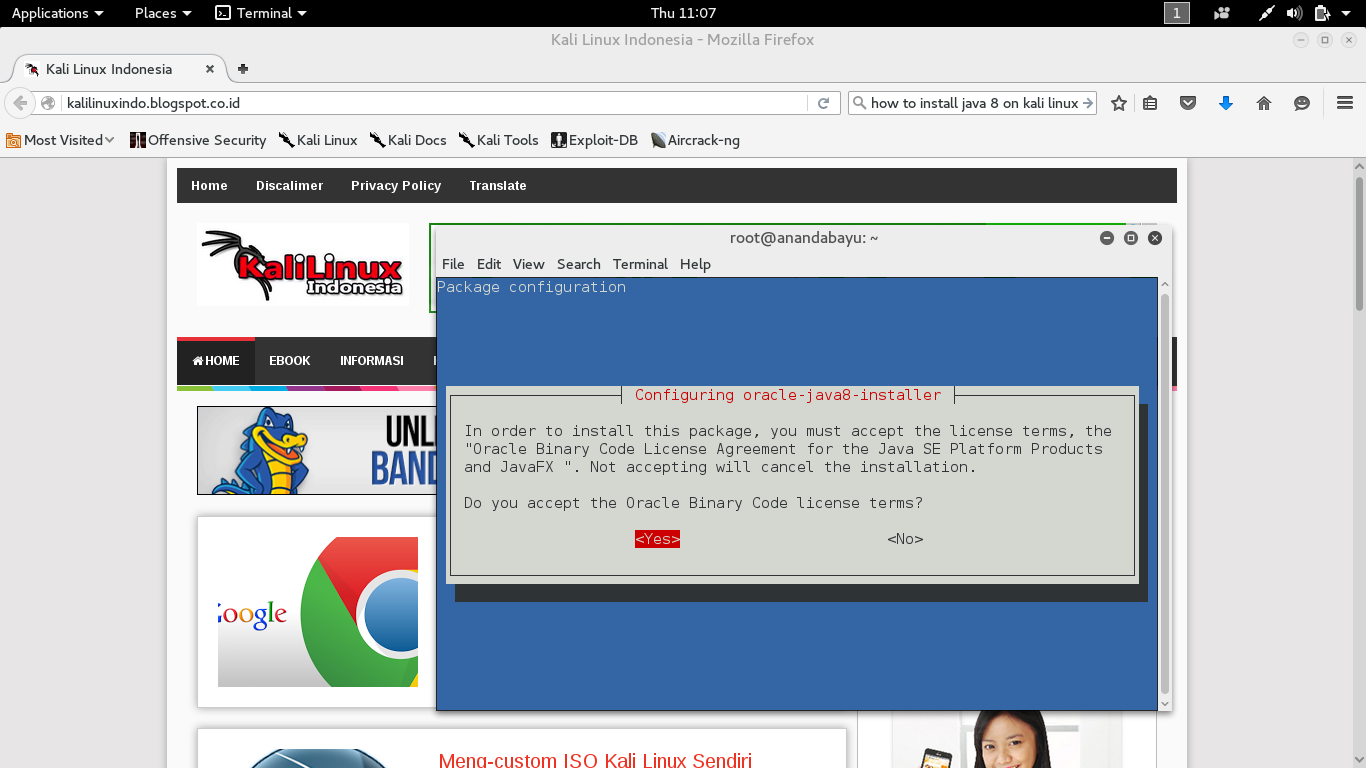
Task: Open terminal File menu
Action: click(453, 264)
